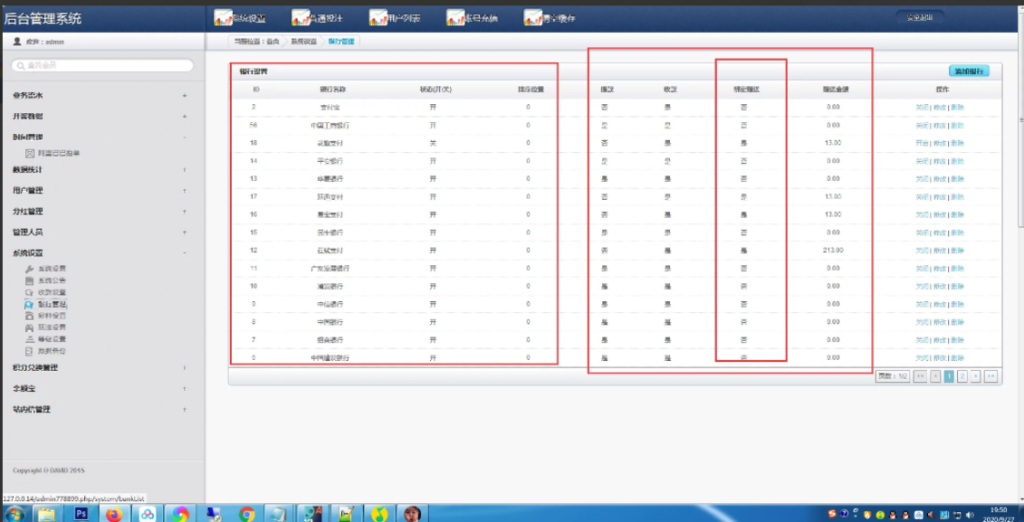Click current page 1 in pagination
The width and height of the screenshot is (1024, 522).
949,376
